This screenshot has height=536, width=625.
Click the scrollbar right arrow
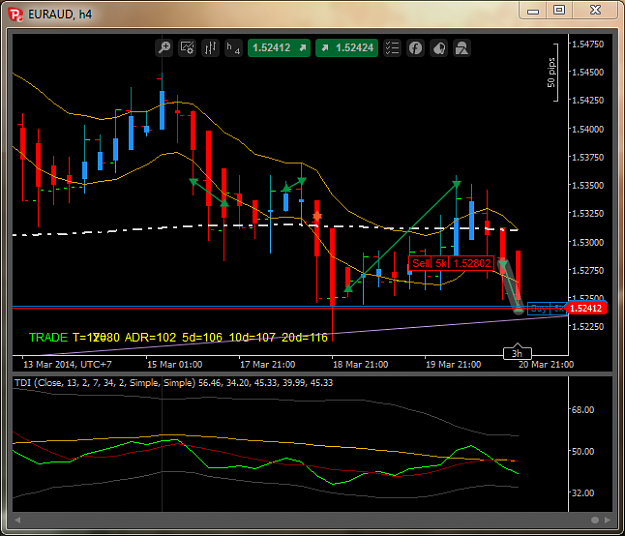coord(607,520)
